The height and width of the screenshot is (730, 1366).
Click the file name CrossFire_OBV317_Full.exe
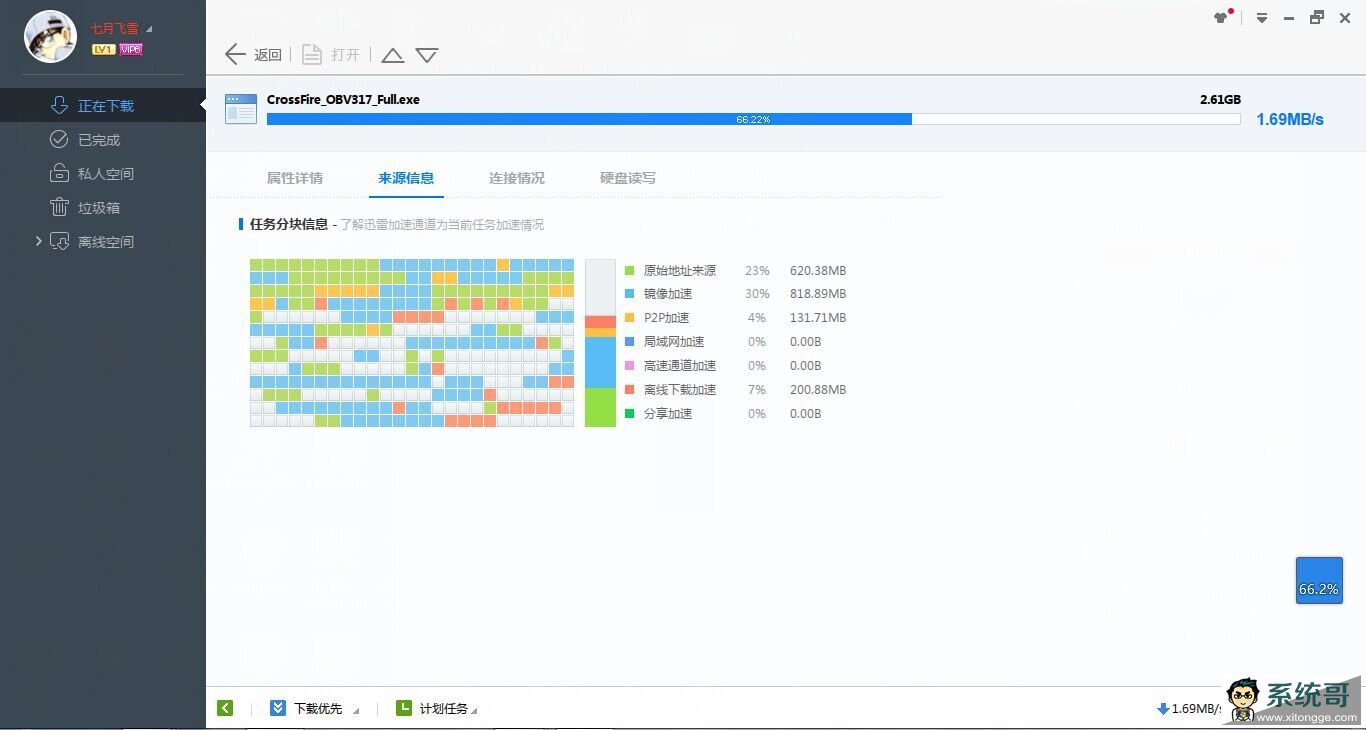[x=343, y=100]
